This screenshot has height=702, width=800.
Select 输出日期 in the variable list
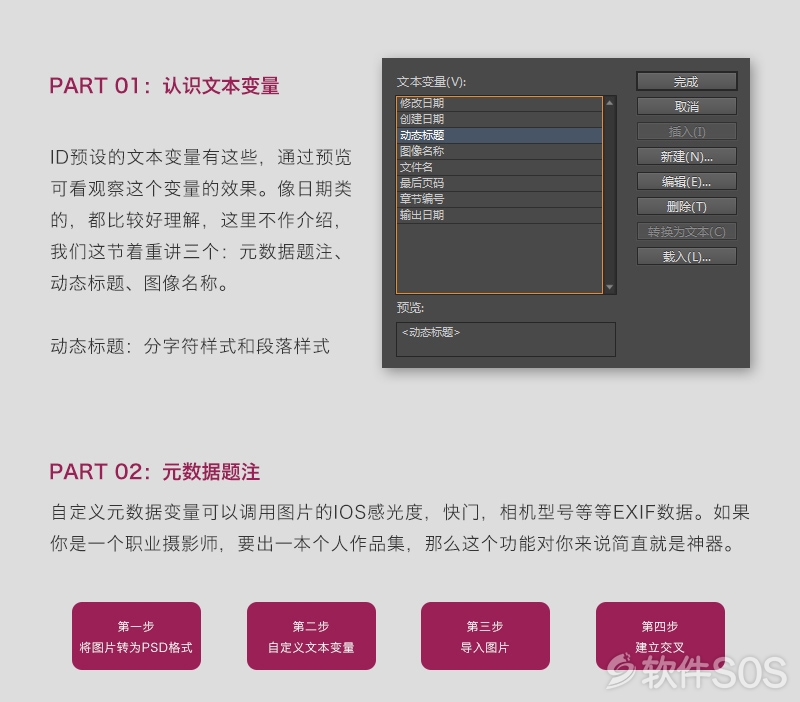[x=499, y=215]
